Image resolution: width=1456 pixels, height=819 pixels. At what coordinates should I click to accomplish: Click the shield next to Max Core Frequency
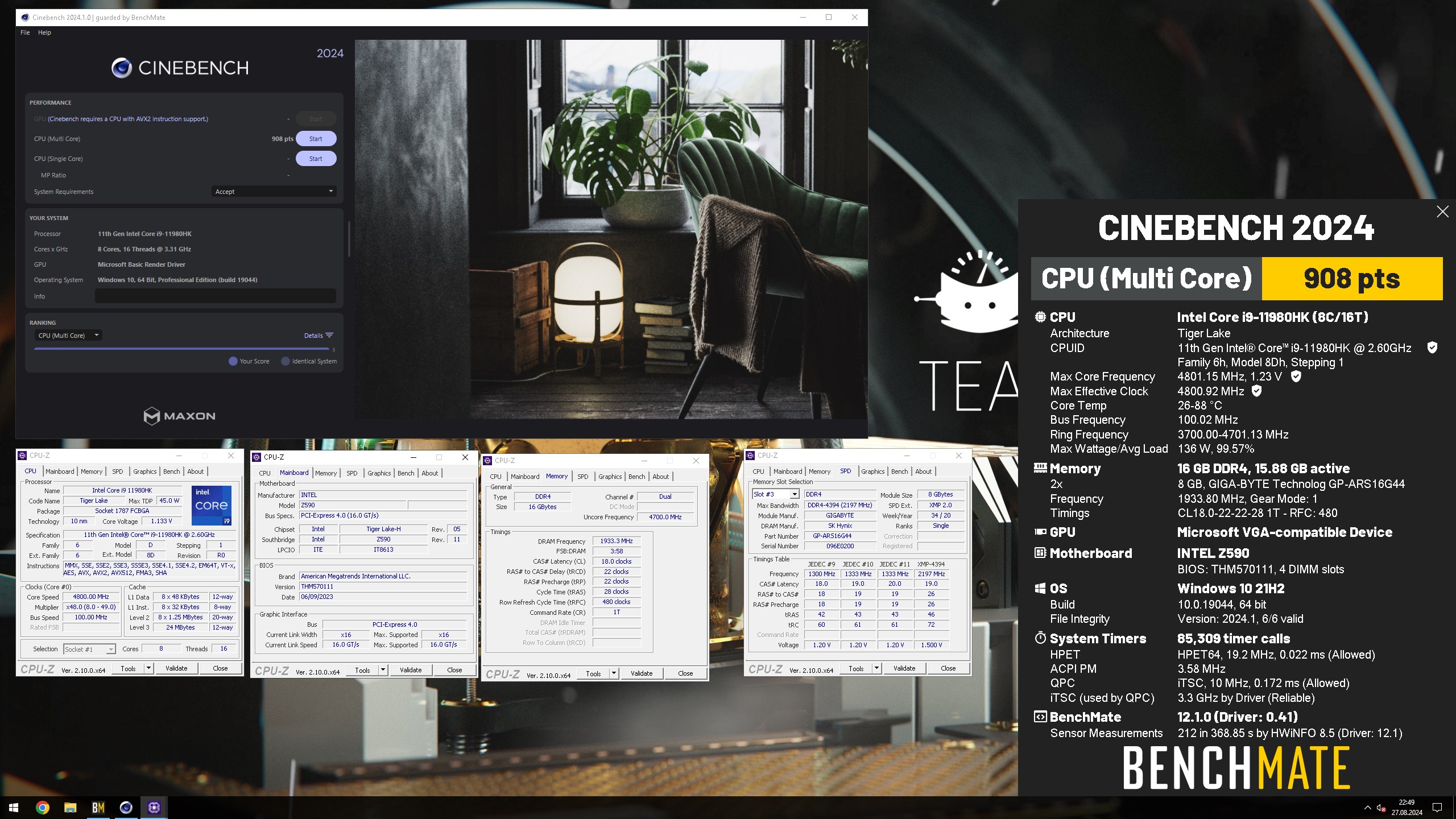click(1296, 376)
